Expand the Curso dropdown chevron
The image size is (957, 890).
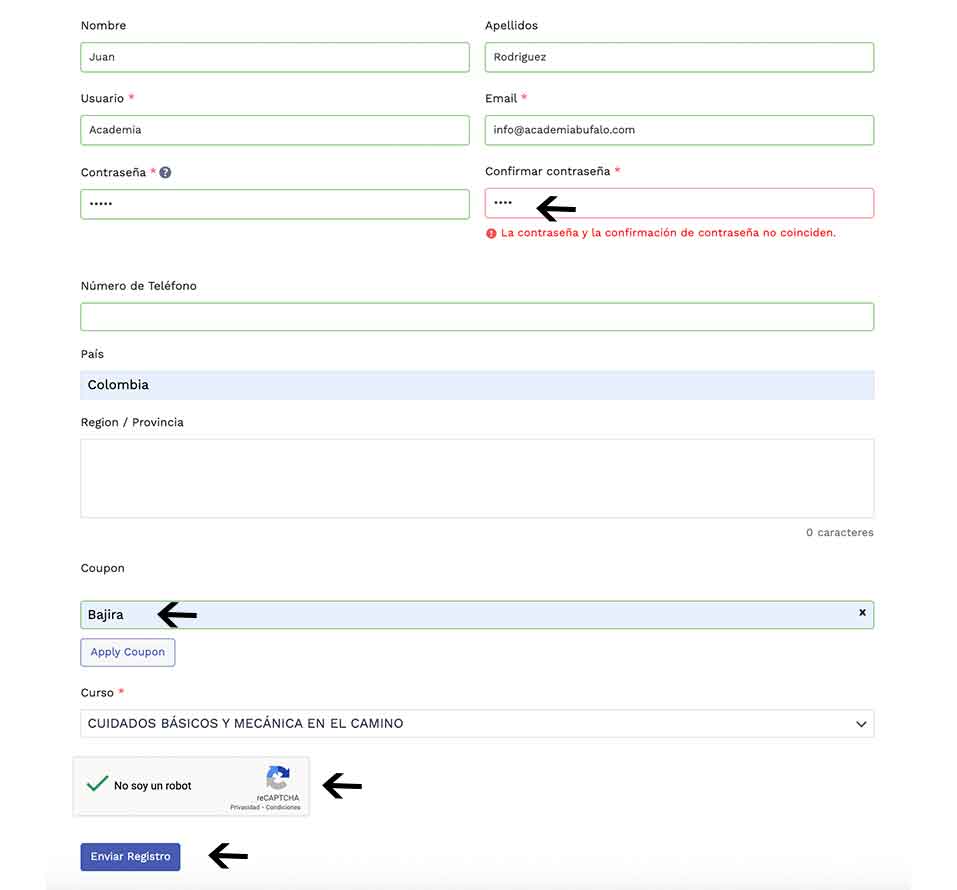861,724
